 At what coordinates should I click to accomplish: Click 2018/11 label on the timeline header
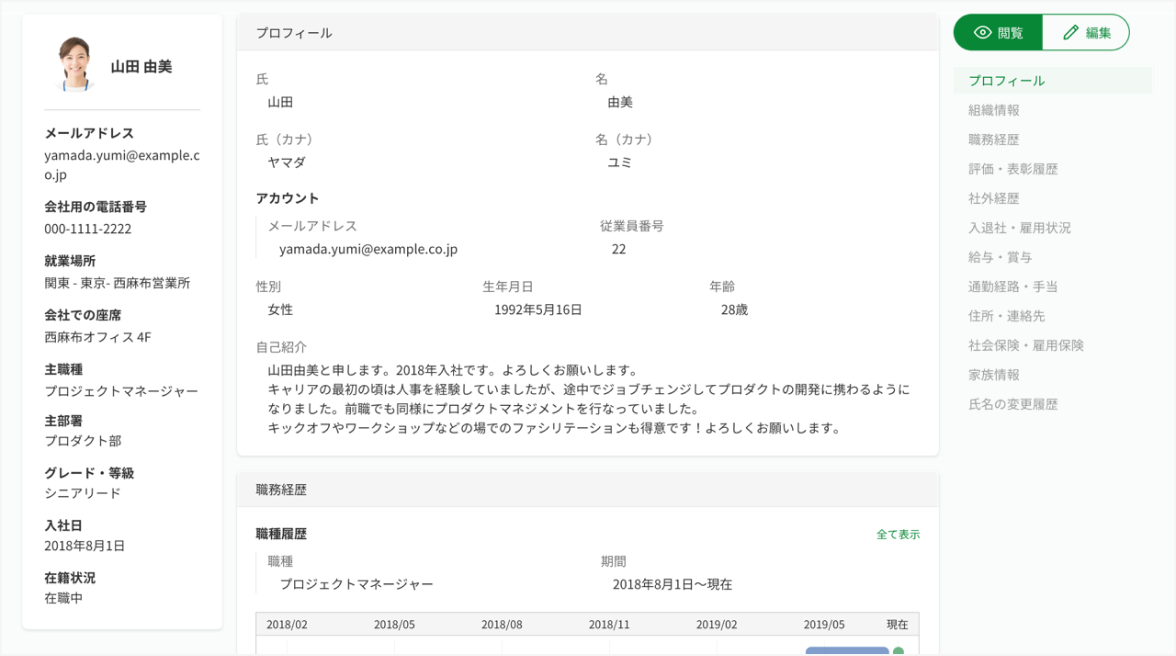click(609, 625)
